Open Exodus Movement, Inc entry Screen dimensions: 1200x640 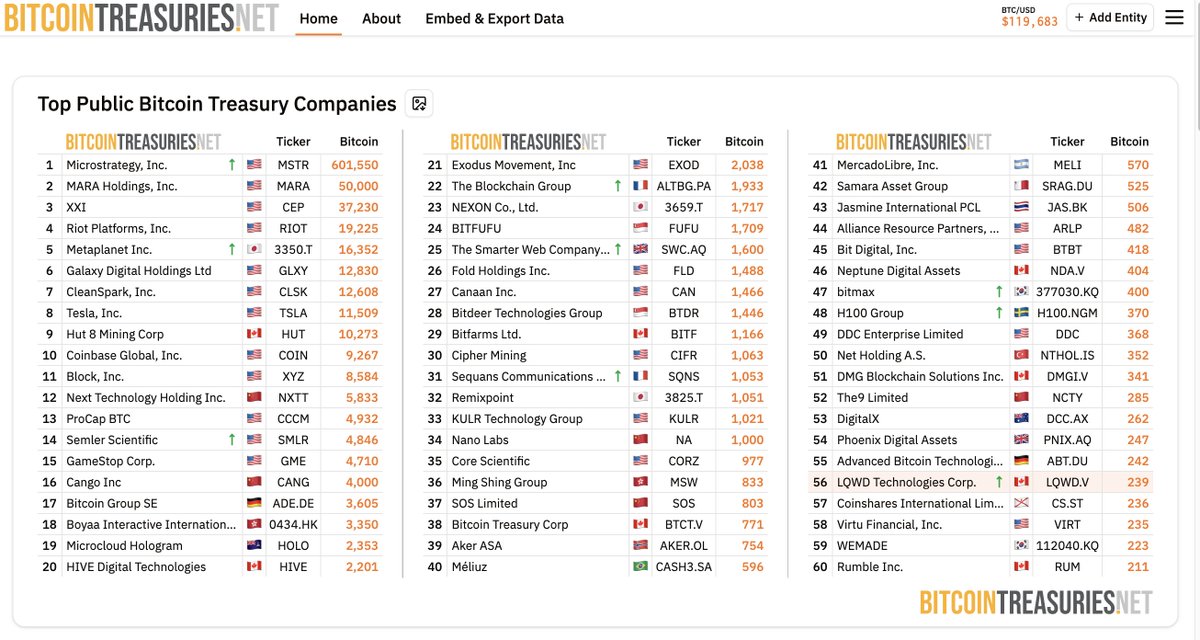tap(514, 165)
